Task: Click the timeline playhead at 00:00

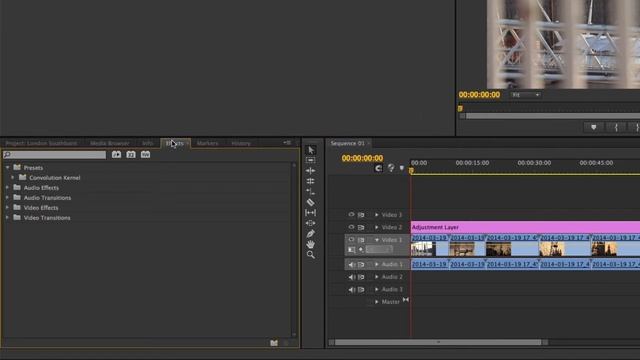Action: [411, 171]
